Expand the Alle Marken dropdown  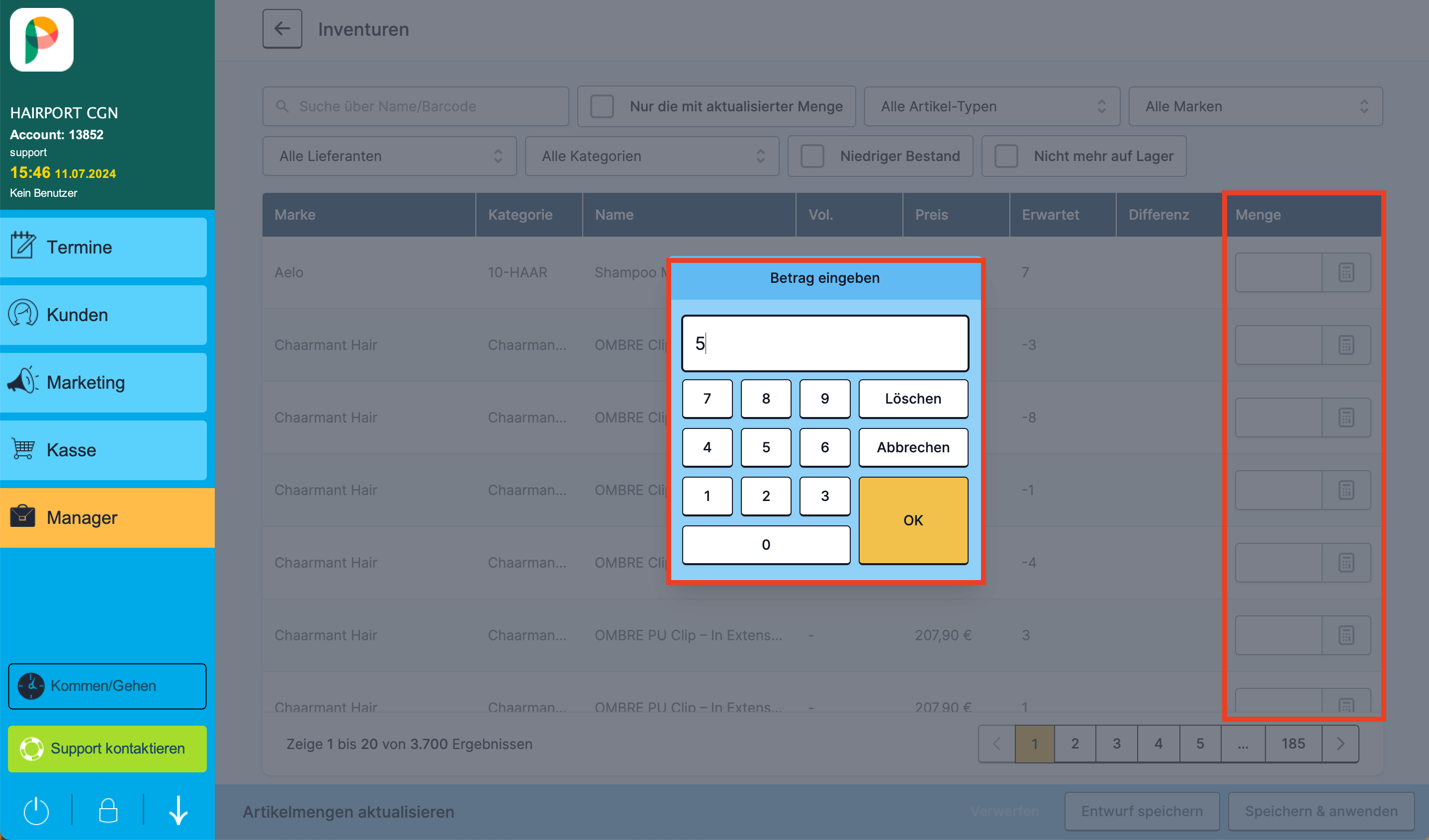[1255, 106]
